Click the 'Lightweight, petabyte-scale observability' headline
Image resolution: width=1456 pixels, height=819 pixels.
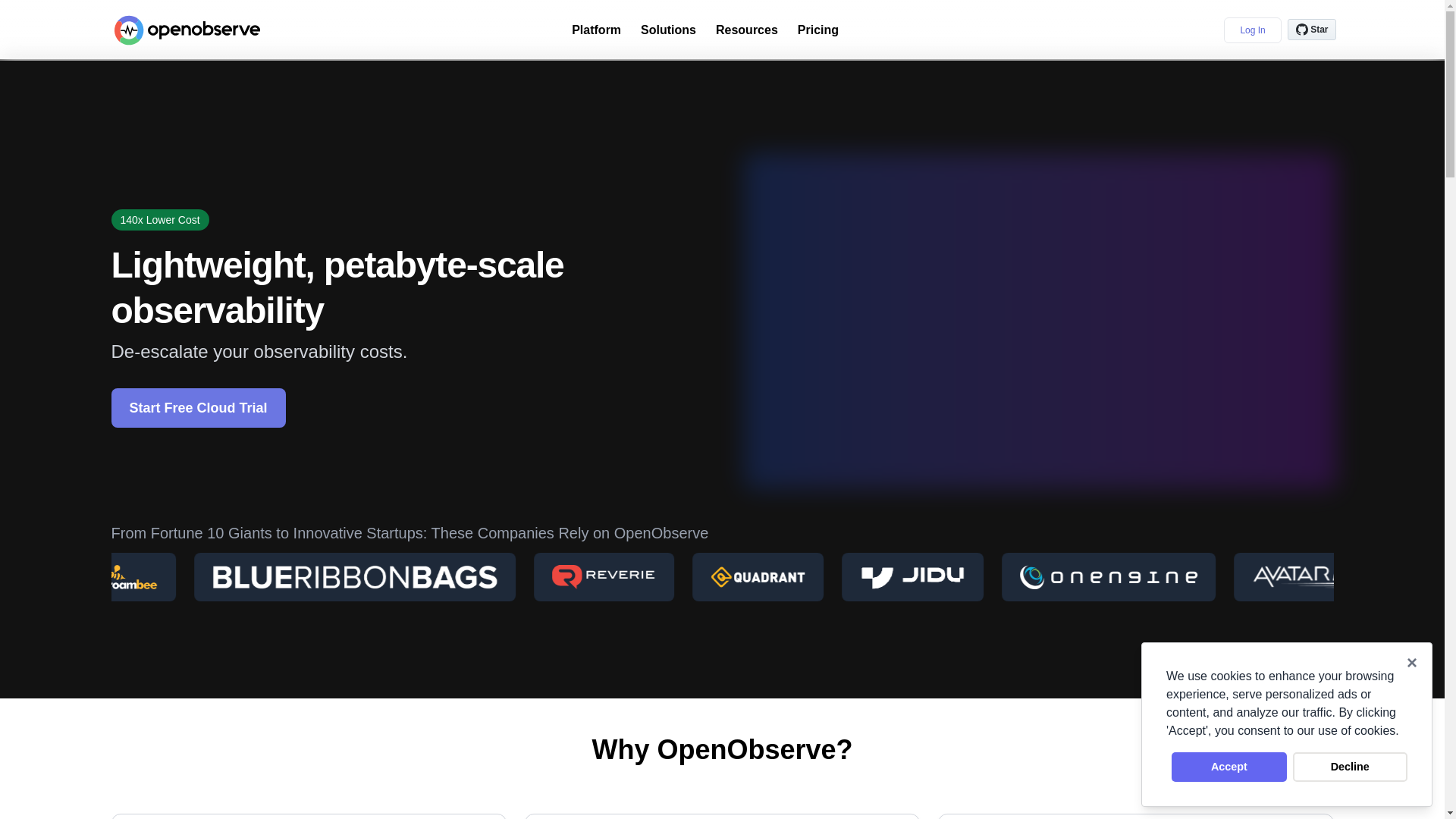(337, 287)
